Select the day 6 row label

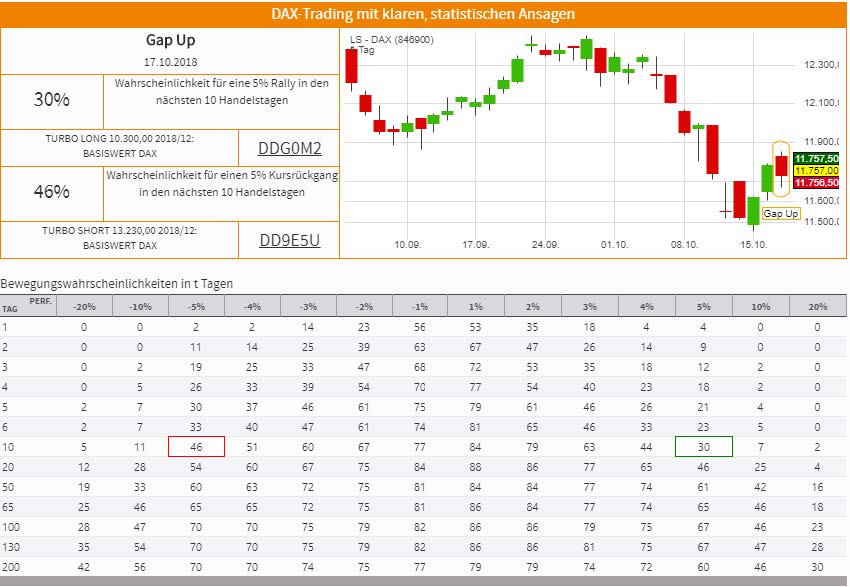[5, 427]
